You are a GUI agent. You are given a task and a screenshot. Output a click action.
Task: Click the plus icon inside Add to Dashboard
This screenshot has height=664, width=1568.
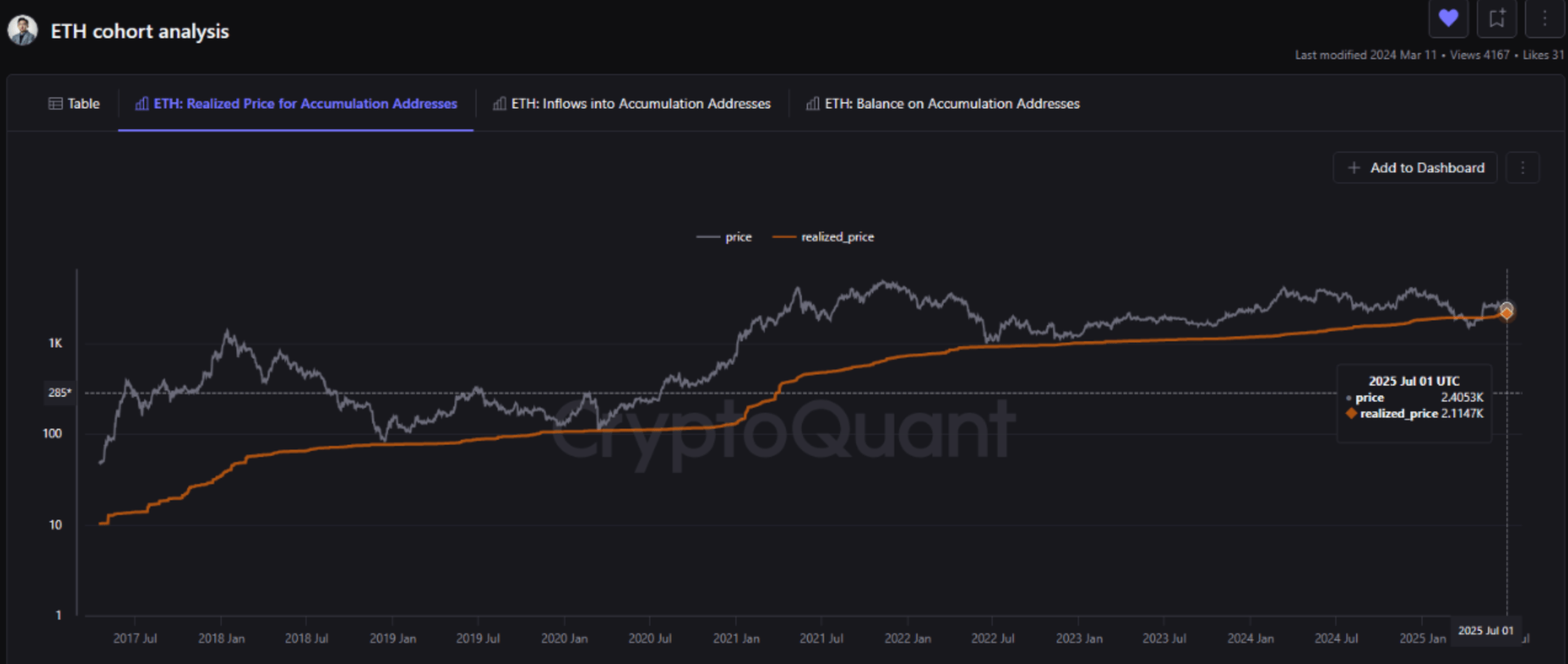coord(1352,168)
